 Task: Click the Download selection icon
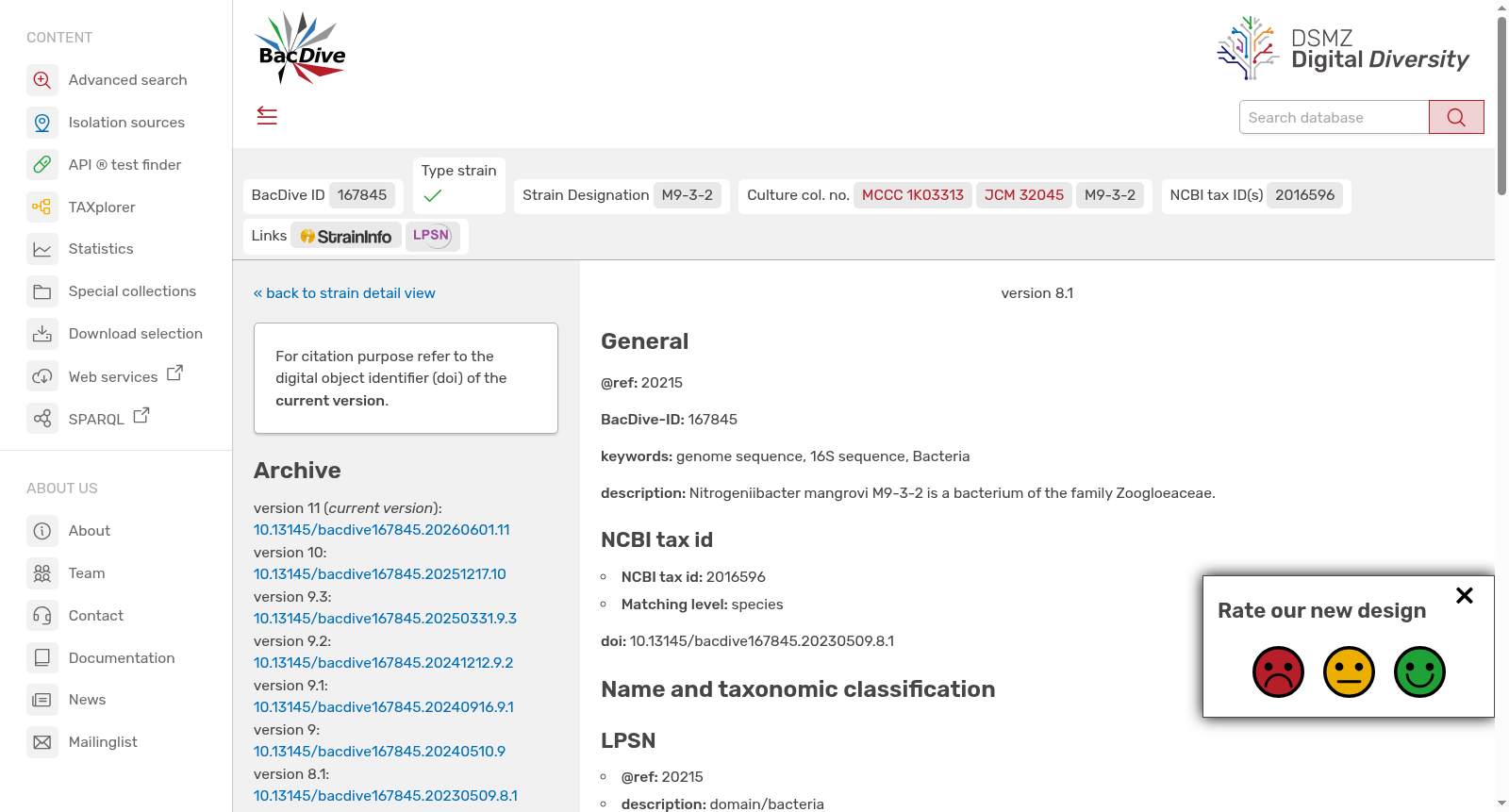[42, 334]
